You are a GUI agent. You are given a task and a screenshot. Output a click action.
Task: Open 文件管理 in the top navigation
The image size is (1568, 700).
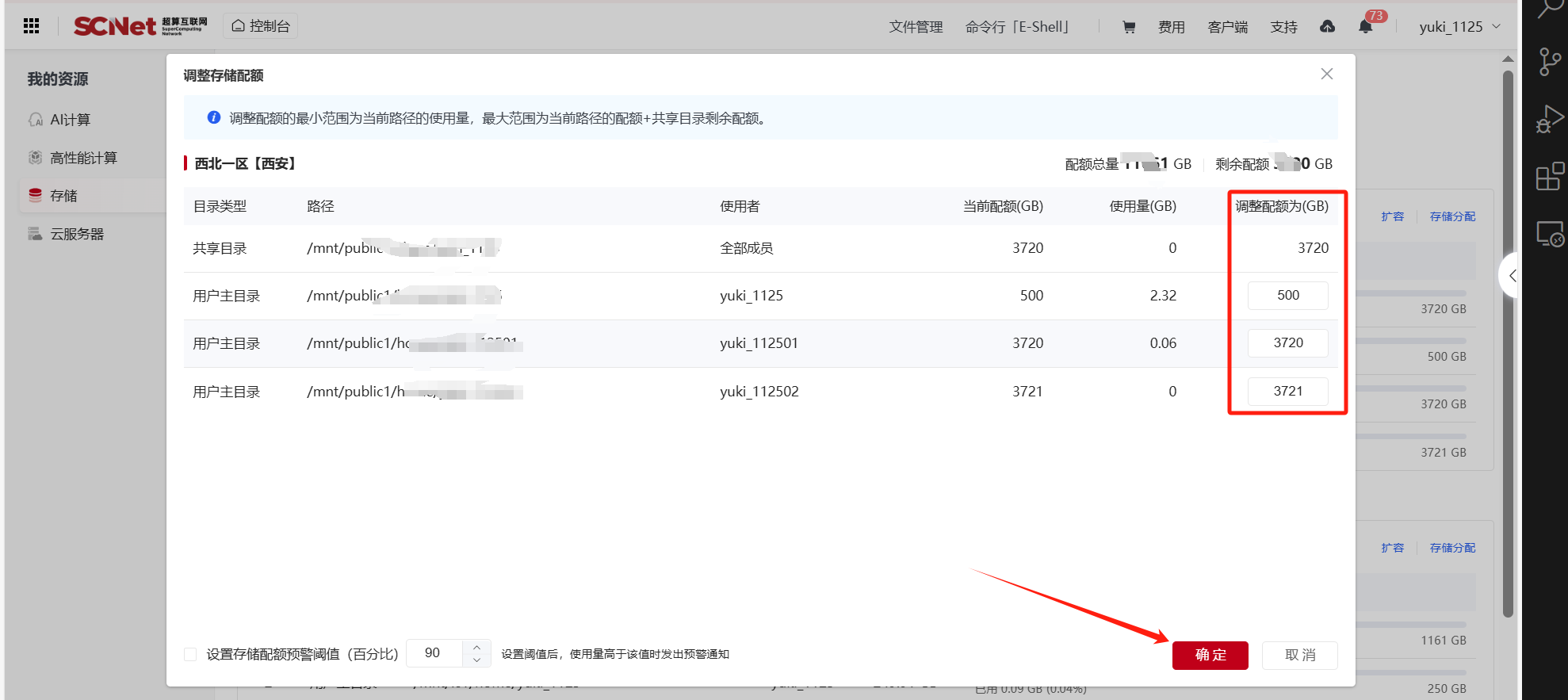(x=916, y=27)
